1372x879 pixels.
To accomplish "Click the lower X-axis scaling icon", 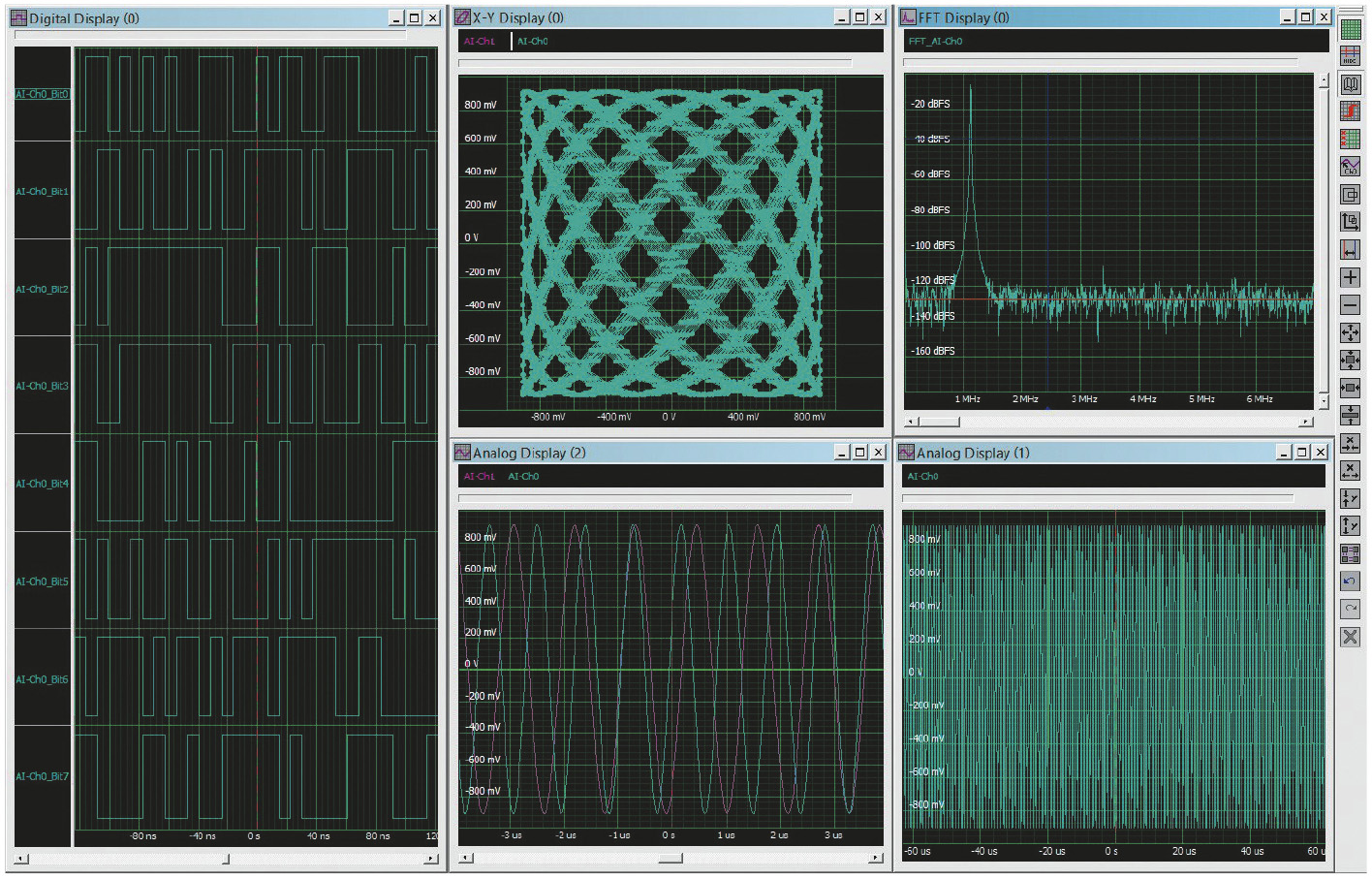I will (1350, 471).
